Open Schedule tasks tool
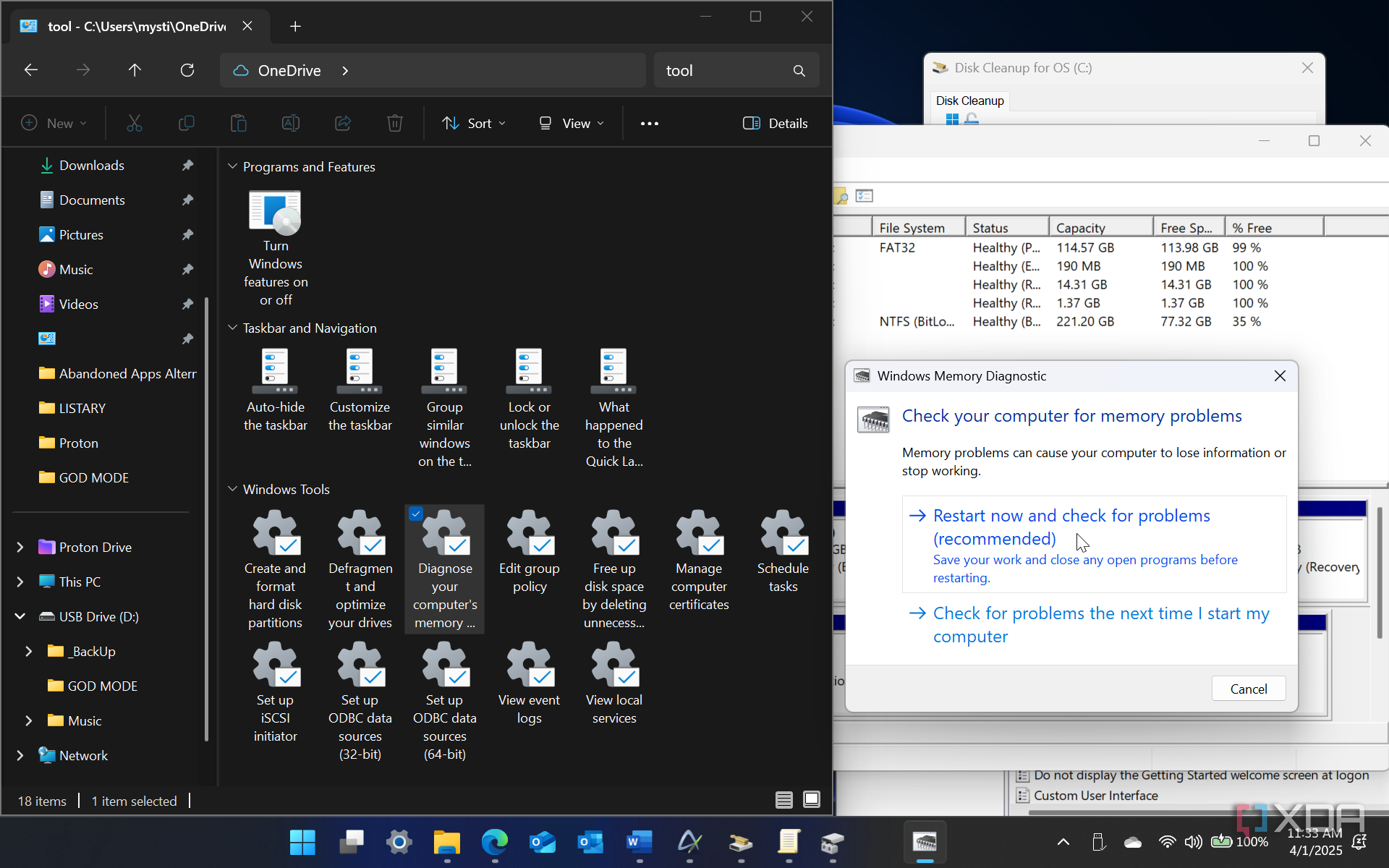1389x868 pixels. point(783,551)
